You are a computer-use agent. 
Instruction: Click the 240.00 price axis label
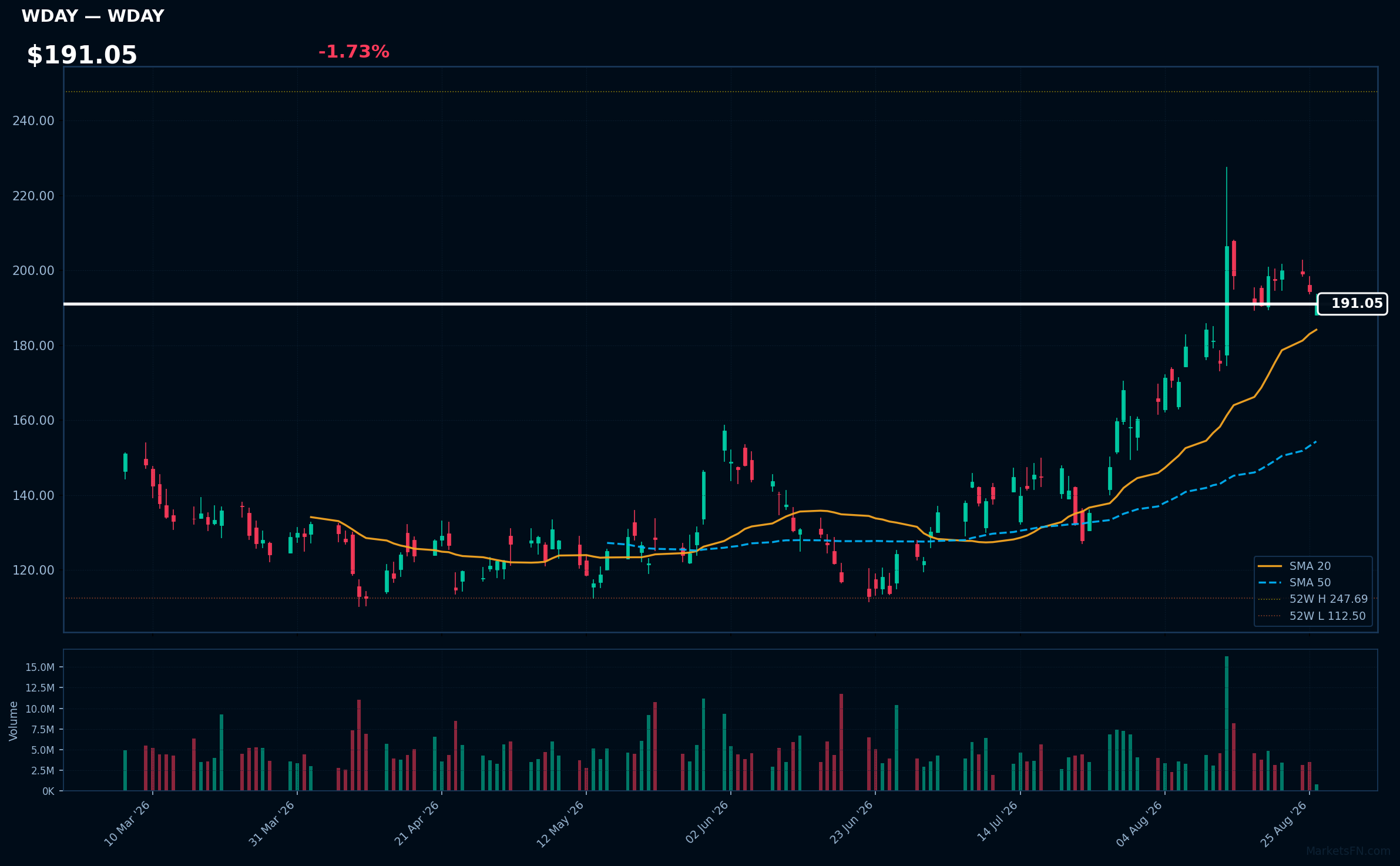click(x=33, y=121)
